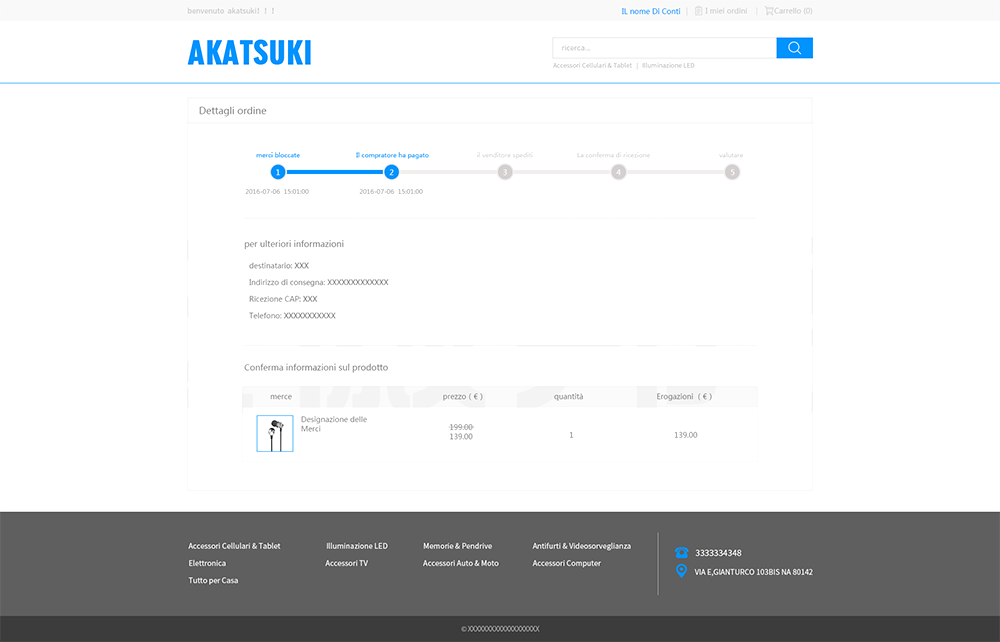Open the earphones product thumbnail
Screen dimensions: 1000x642
275,434
